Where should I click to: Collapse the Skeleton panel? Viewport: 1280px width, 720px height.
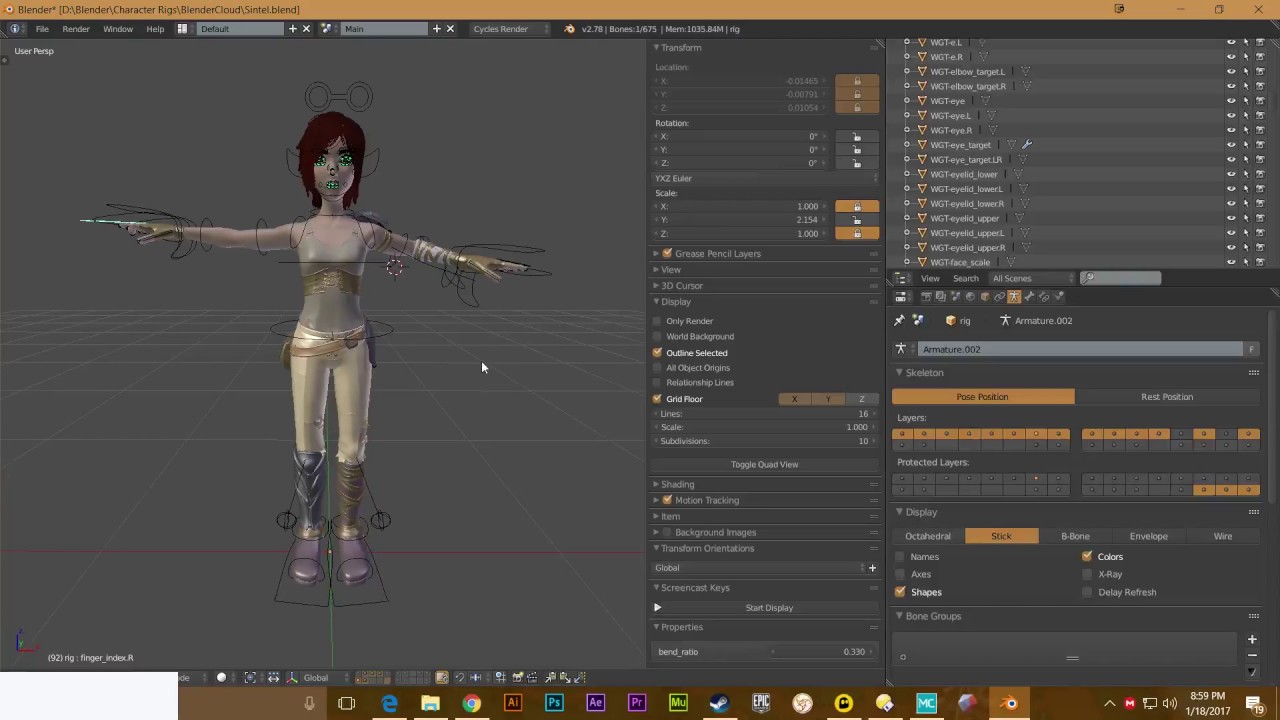pyautogui.click(x=899, y=373)
